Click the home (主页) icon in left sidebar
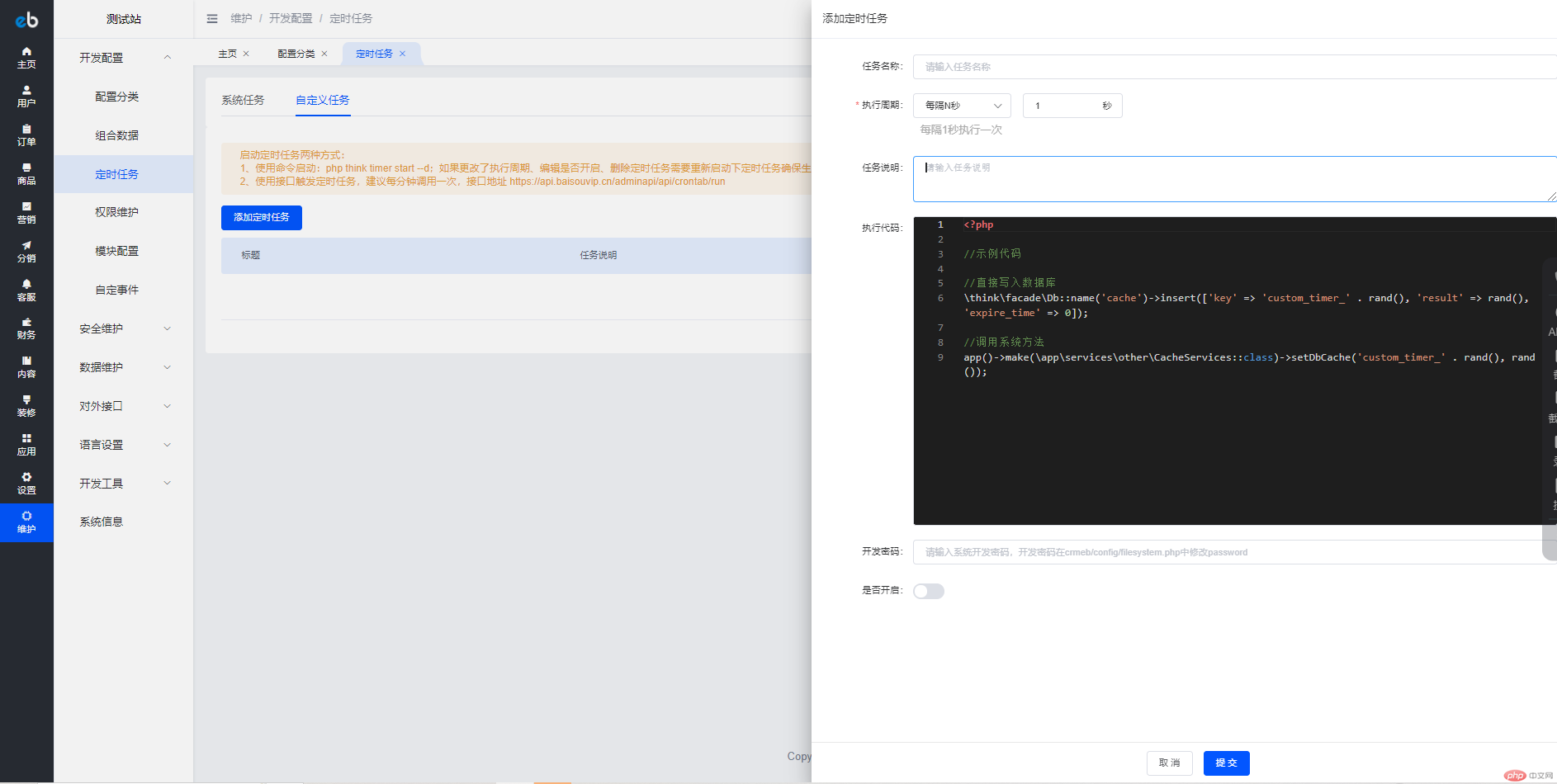This screenshot has width=1557, height=784. click(x=26, y=52)
